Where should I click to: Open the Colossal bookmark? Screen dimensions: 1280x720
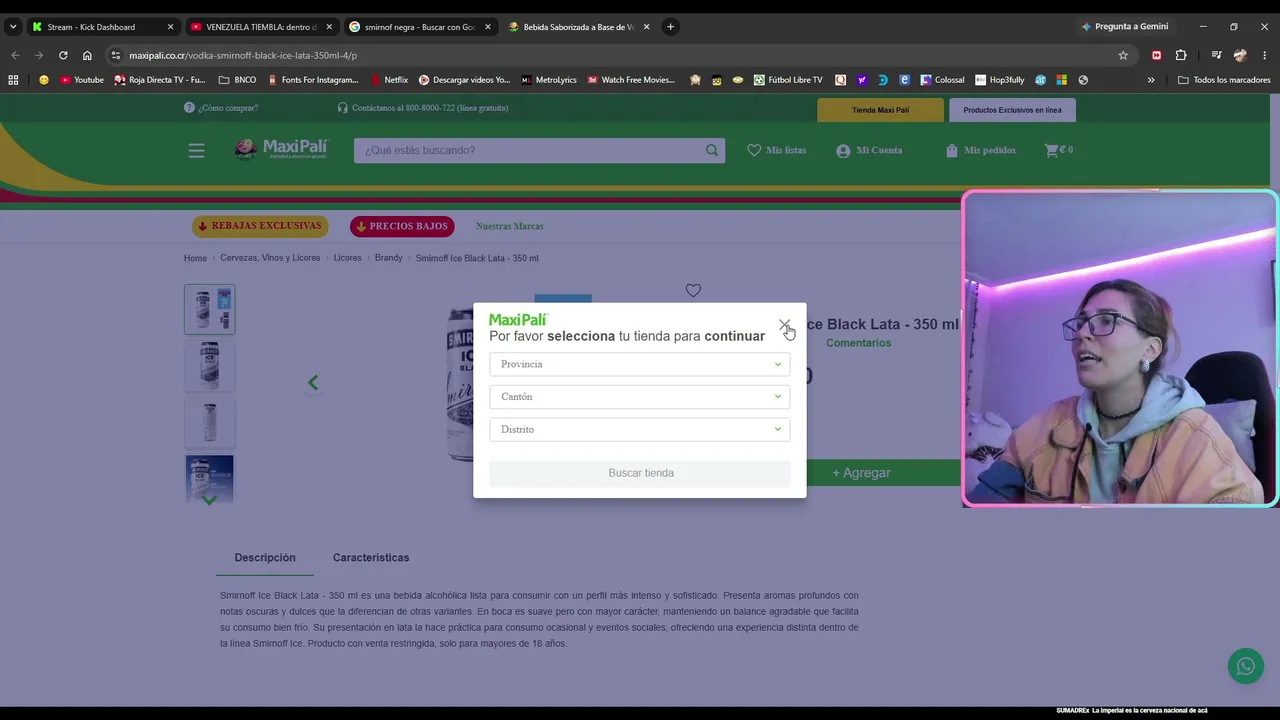[x=942, y=80]
